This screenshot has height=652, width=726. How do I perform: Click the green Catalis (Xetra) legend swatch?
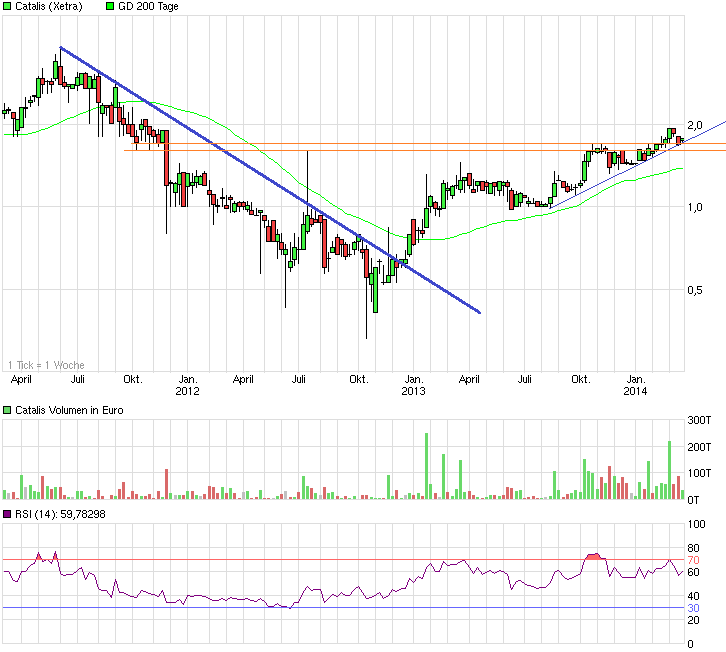click(x=7, y=6)
